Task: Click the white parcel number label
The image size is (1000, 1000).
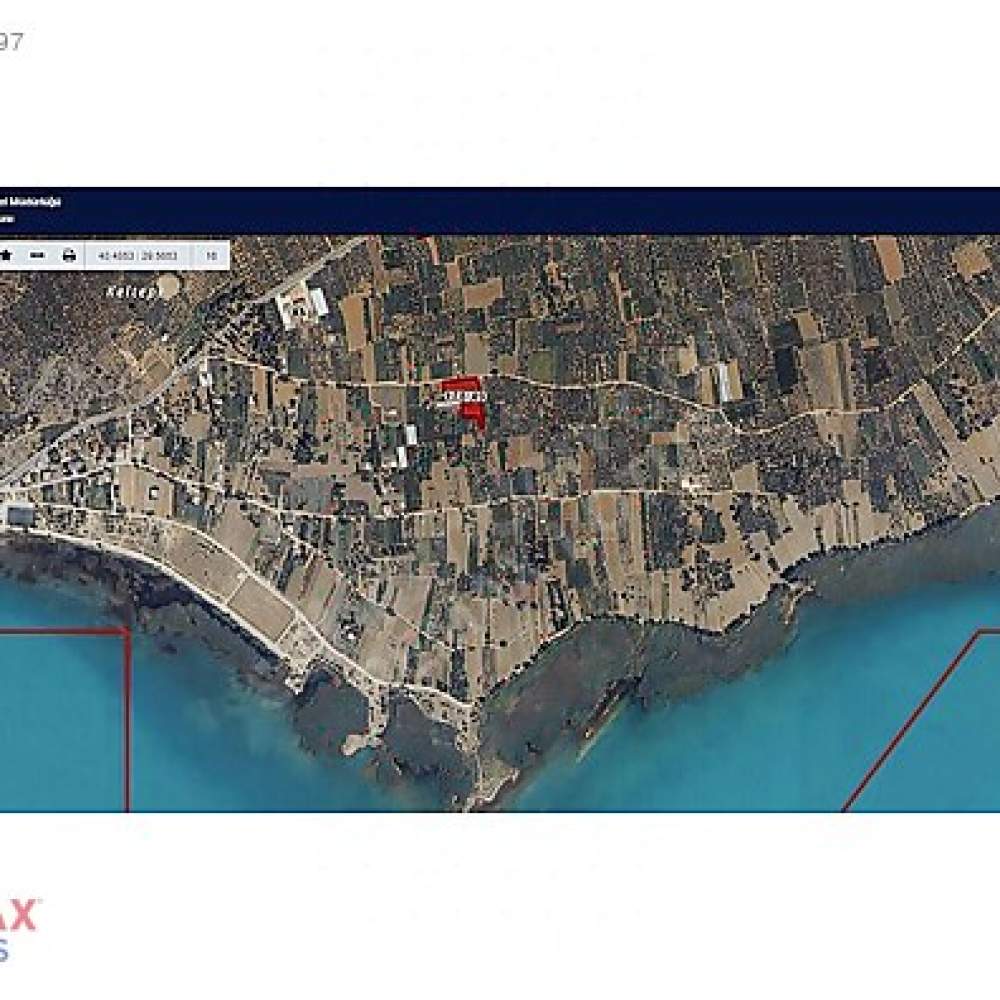Action: [x=465, y=397]
